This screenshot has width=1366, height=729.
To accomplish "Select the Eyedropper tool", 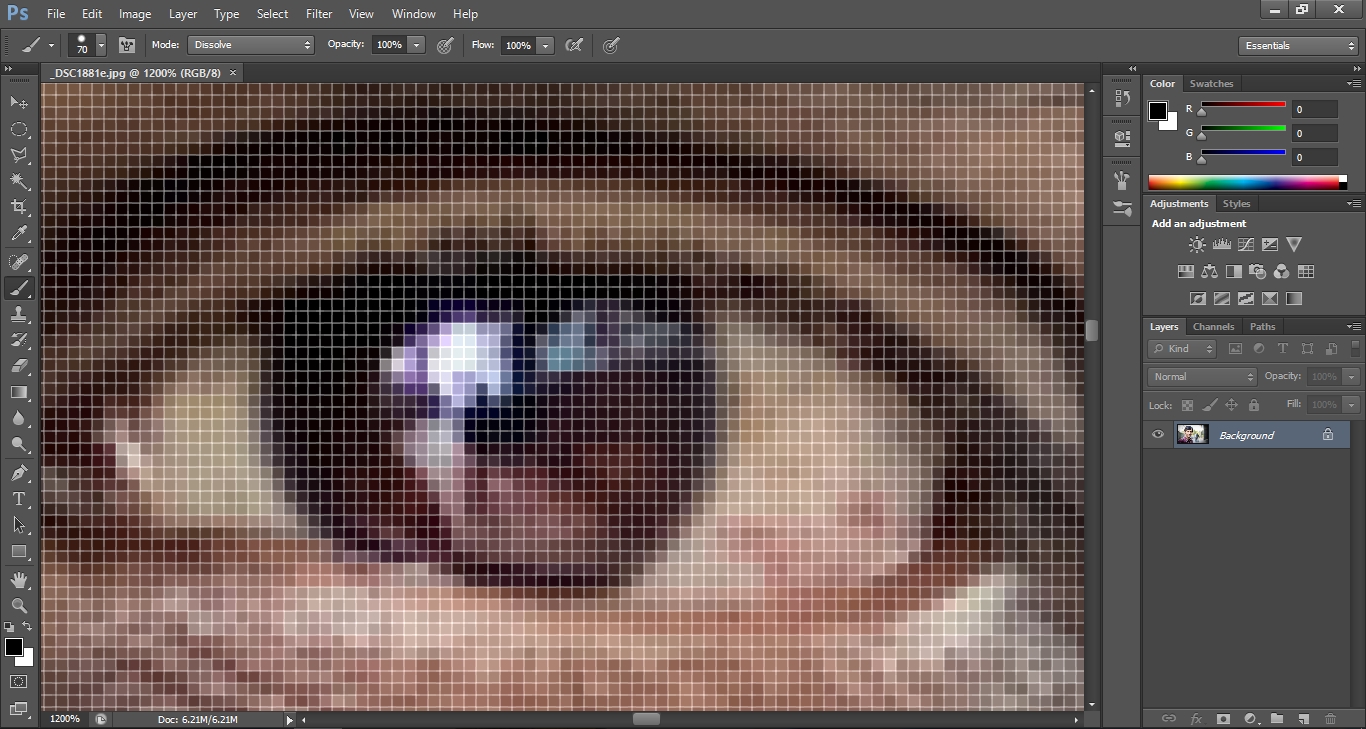I will pos(19,234).
